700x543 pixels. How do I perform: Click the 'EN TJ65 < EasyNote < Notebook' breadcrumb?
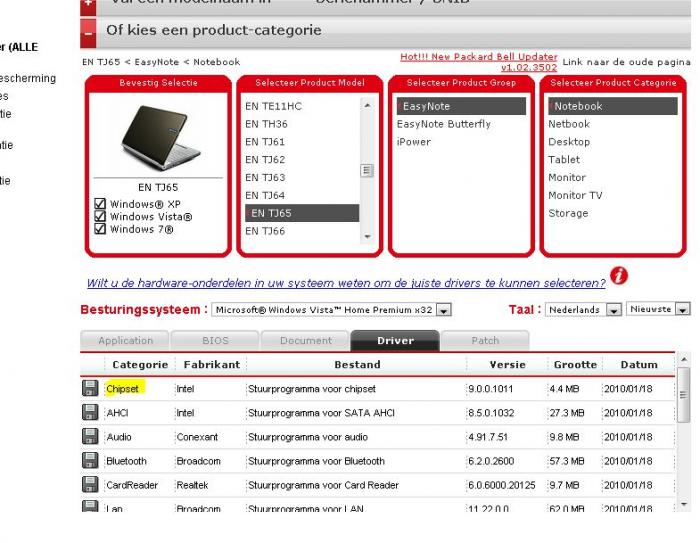click(x=161, y=62)
